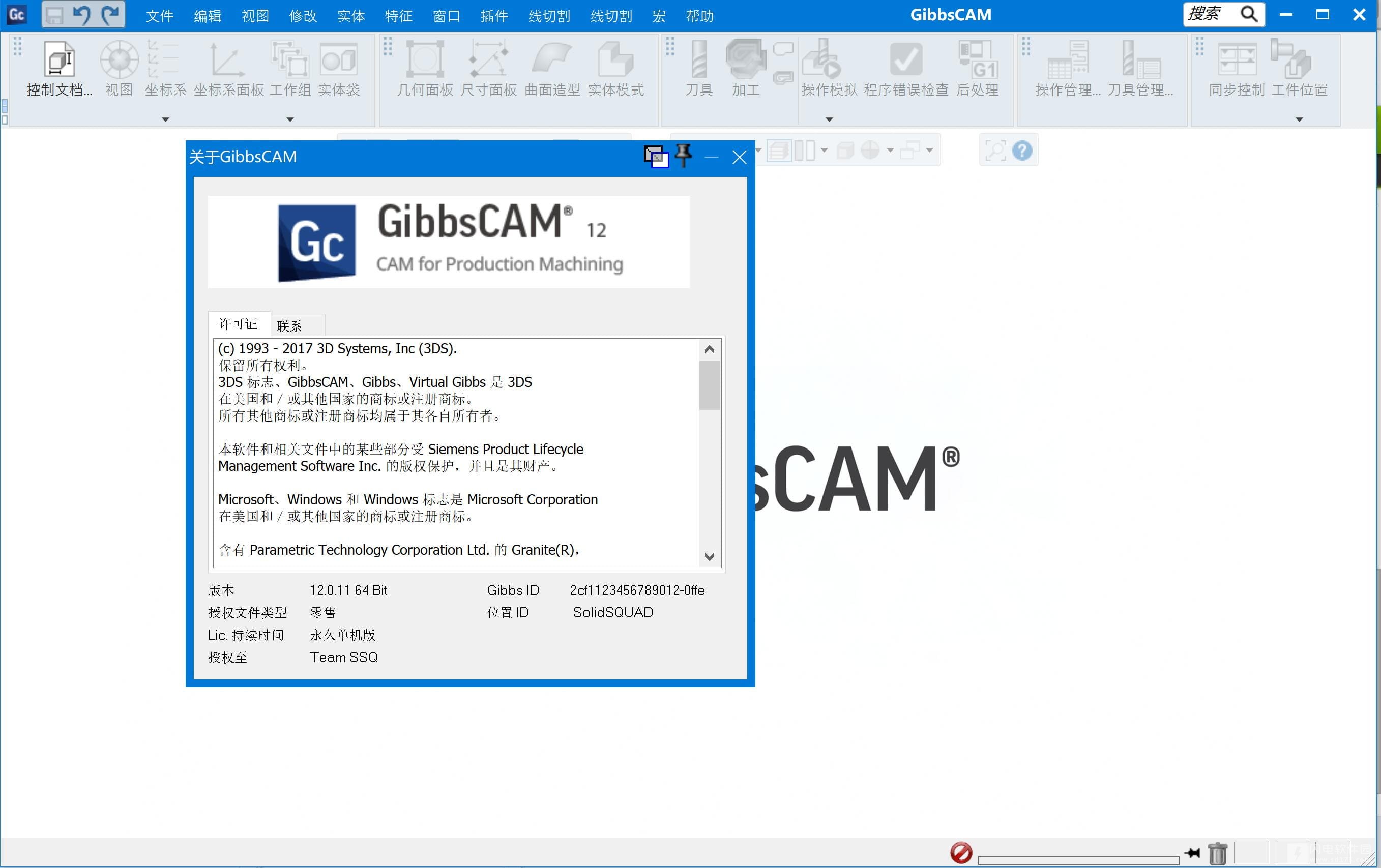Image resolution: width=1381 pixels, height=868 pixels.
Task: Click the status bar progress bar
Action: click(1078, 859)
